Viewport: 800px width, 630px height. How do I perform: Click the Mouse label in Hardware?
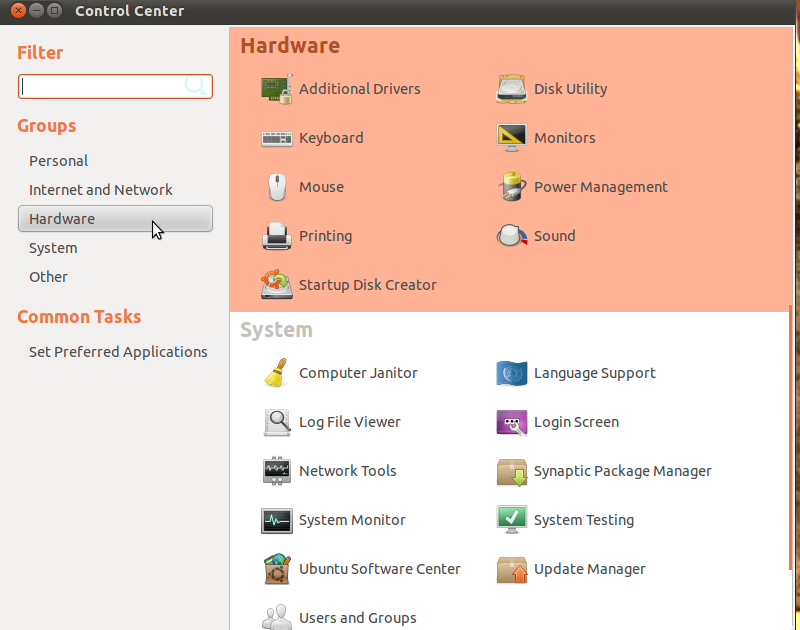pyautogui.click(x=321, y=187)
